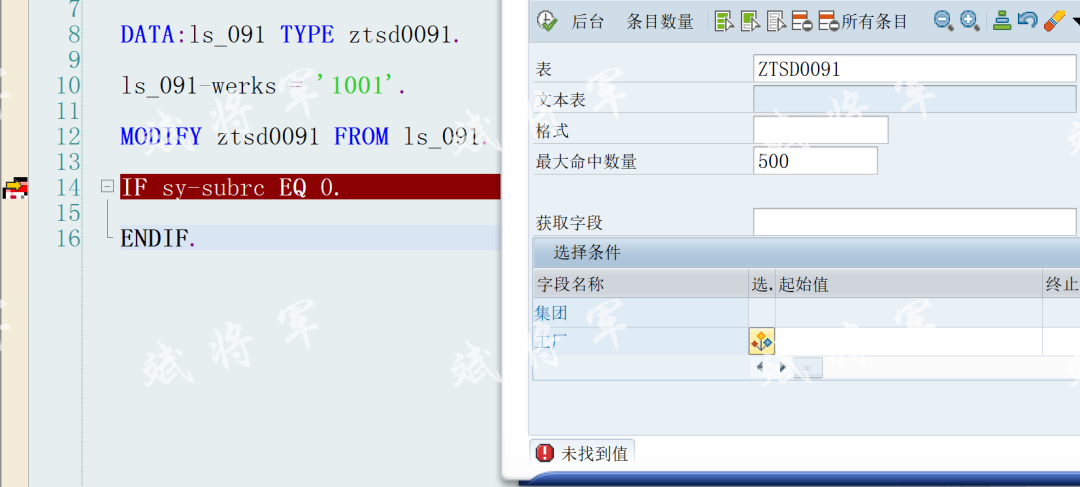The width and height of the screenshot is (1080, 487).
Task: Click the 集团 field name link
Action: (x=551, y=313)
